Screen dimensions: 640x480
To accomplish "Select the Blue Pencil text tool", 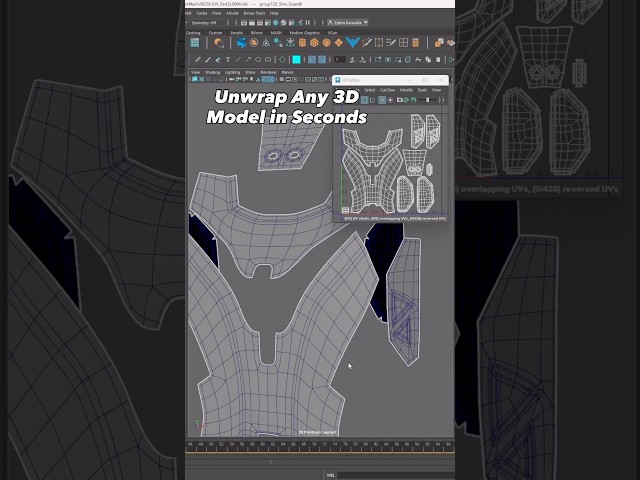I will (228, 60).
